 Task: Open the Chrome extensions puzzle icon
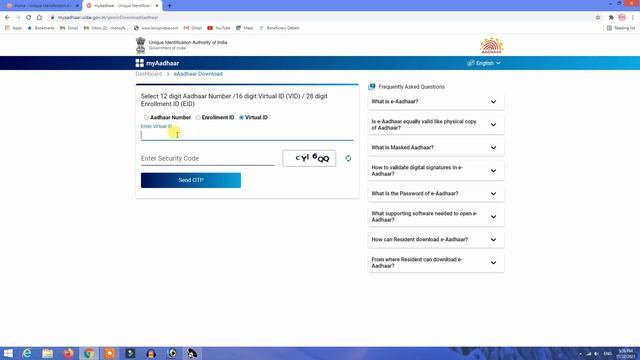[611, 18]
